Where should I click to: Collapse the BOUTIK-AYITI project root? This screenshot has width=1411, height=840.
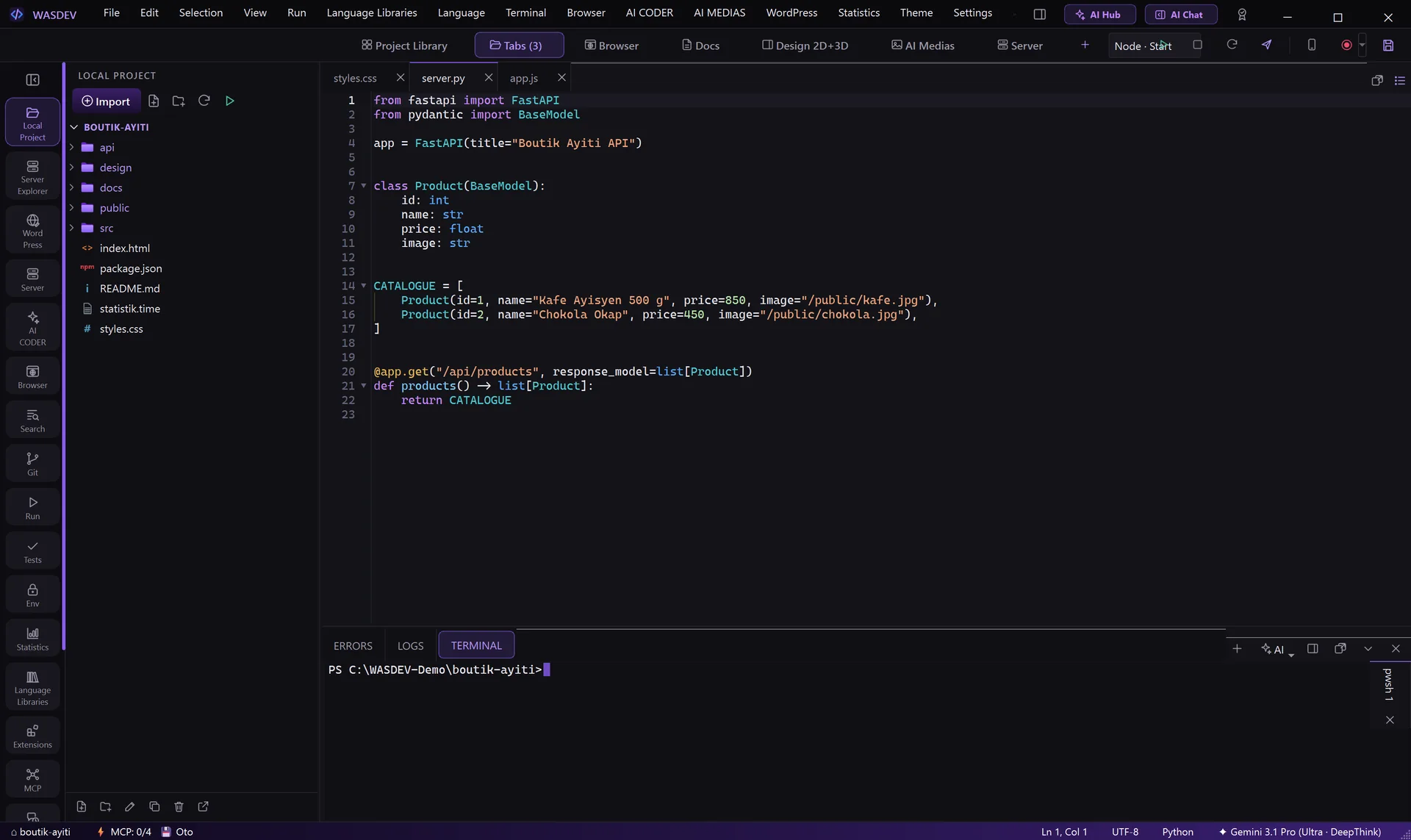coord(73,127)
